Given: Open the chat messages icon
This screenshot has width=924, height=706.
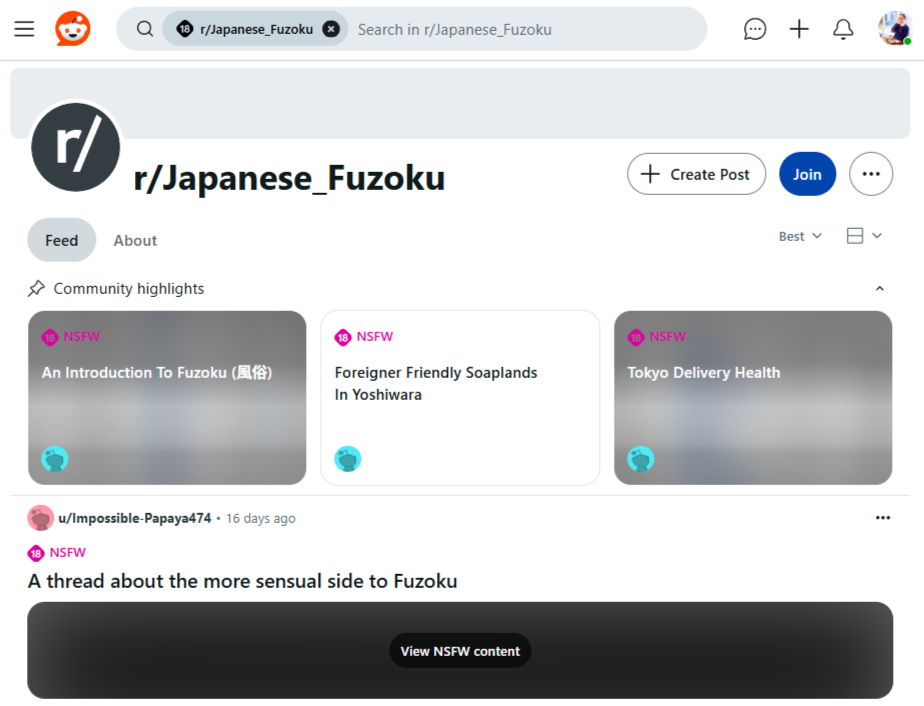Looking at the screenshot, I should 755,29.
